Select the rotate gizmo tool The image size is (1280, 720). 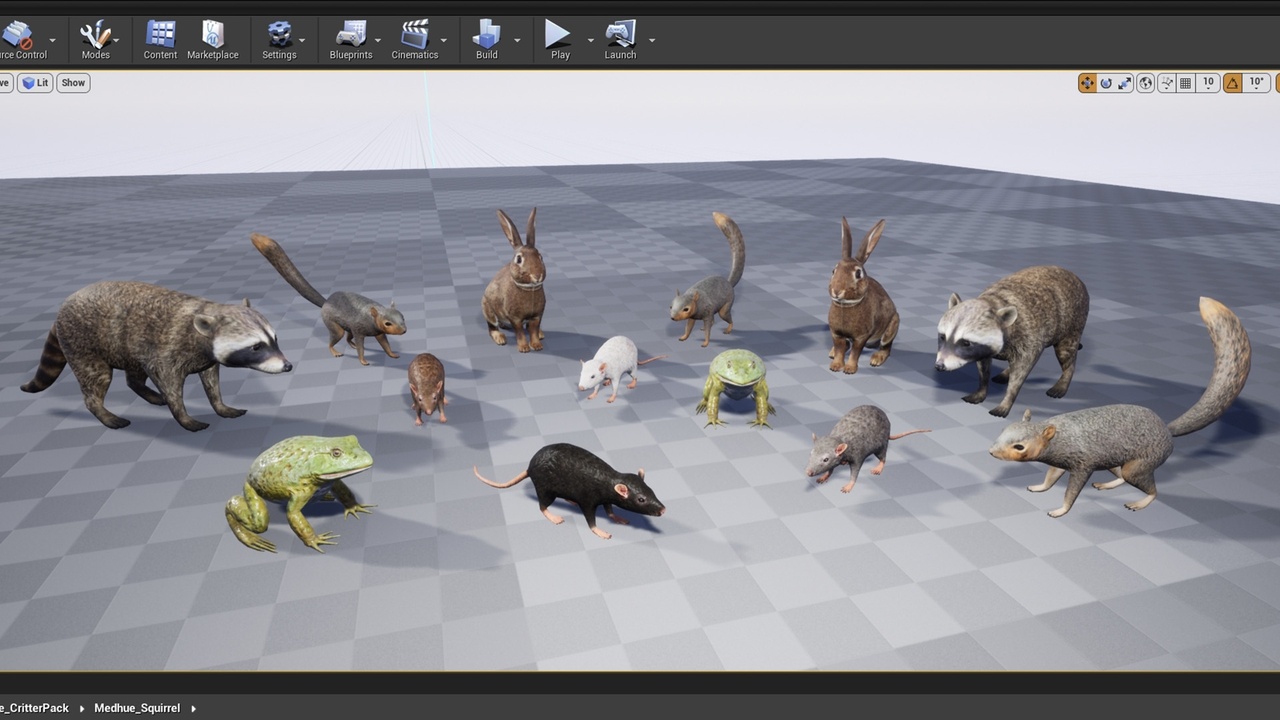click(1106, 83)
